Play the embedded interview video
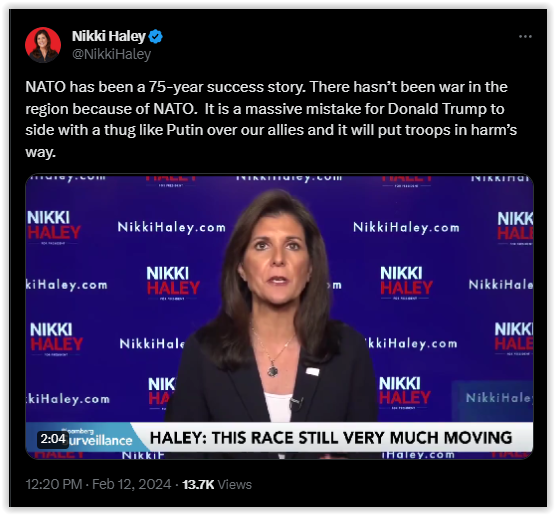The image size is (555, 515). tap(279, 317)
